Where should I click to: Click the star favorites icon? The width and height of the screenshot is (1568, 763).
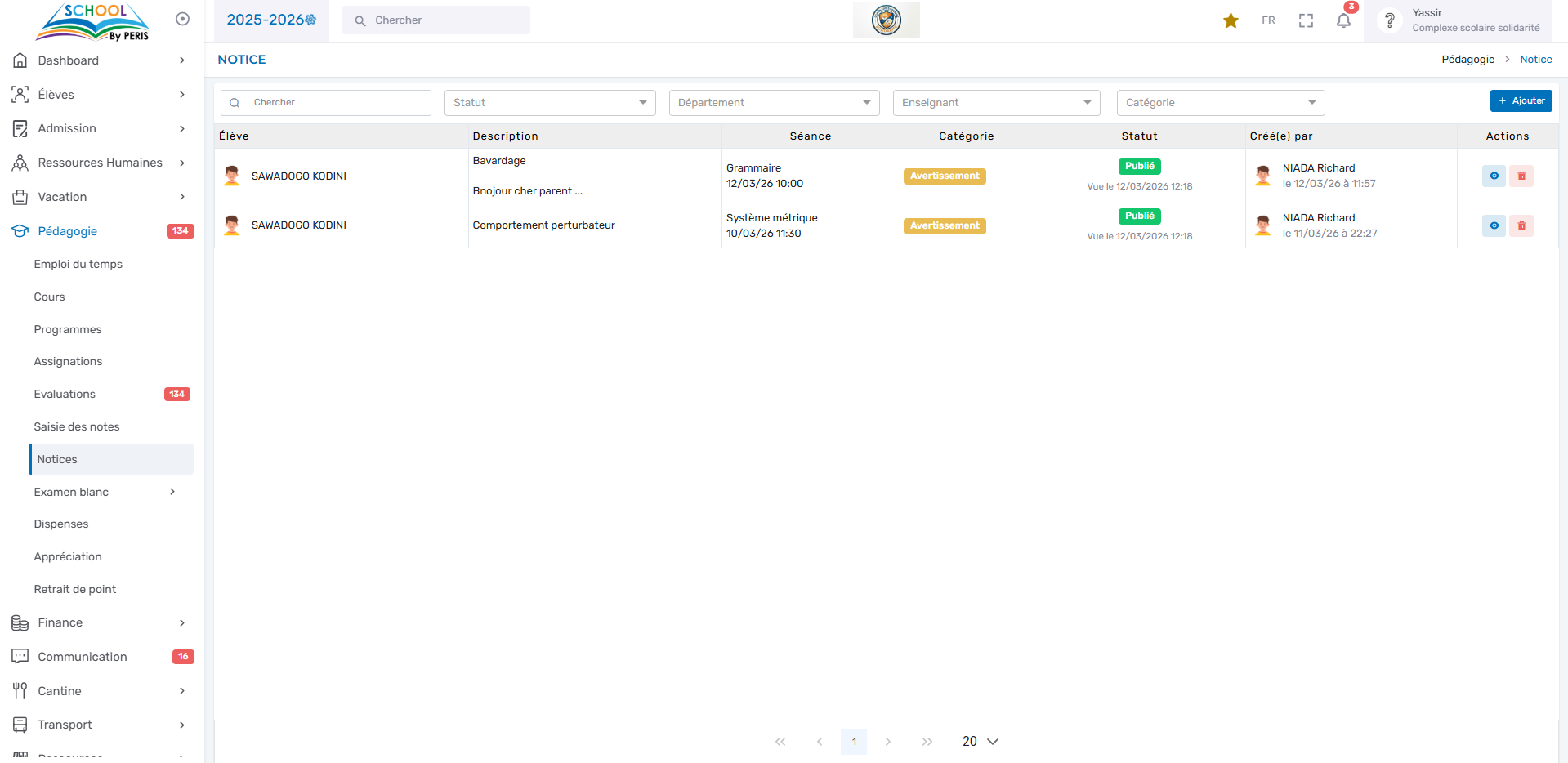(1231, 20)
